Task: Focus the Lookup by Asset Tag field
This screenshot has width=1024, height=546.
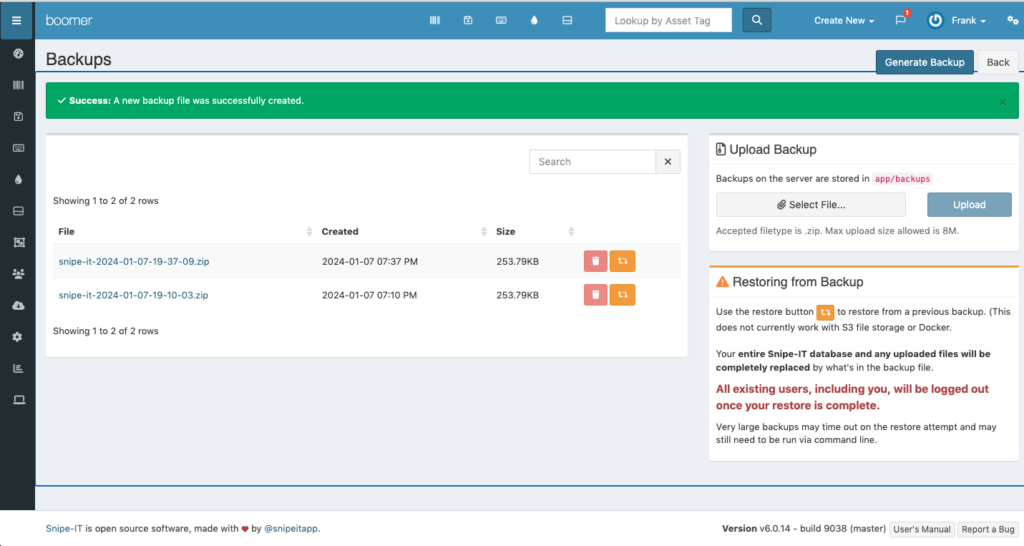Action: click(669, 20)
